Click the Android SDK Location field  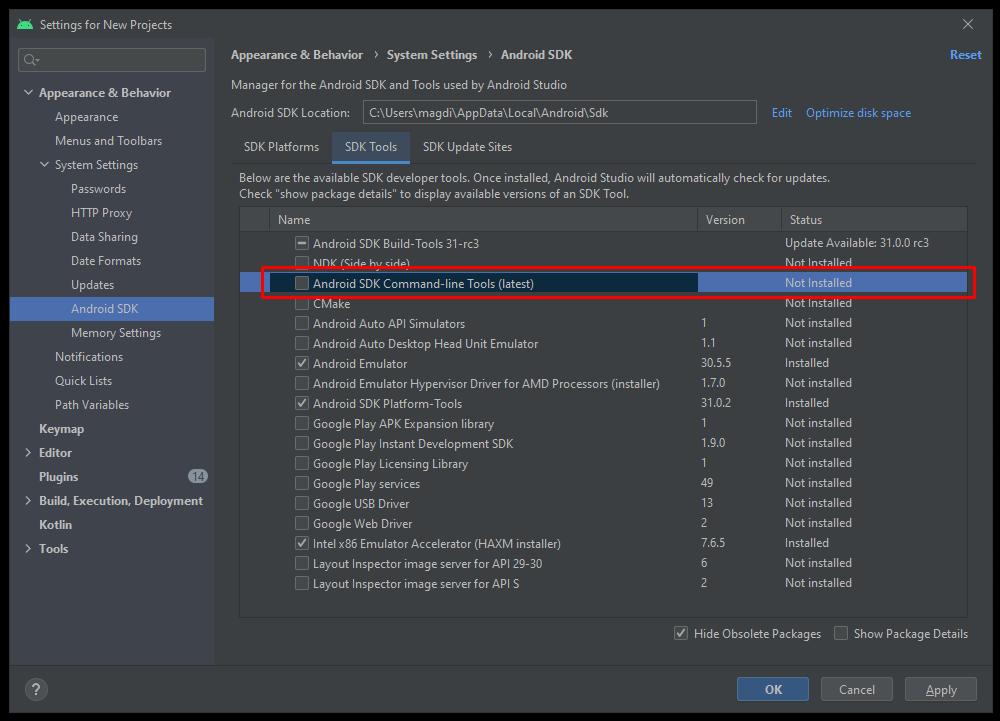[x=559, y=113]
